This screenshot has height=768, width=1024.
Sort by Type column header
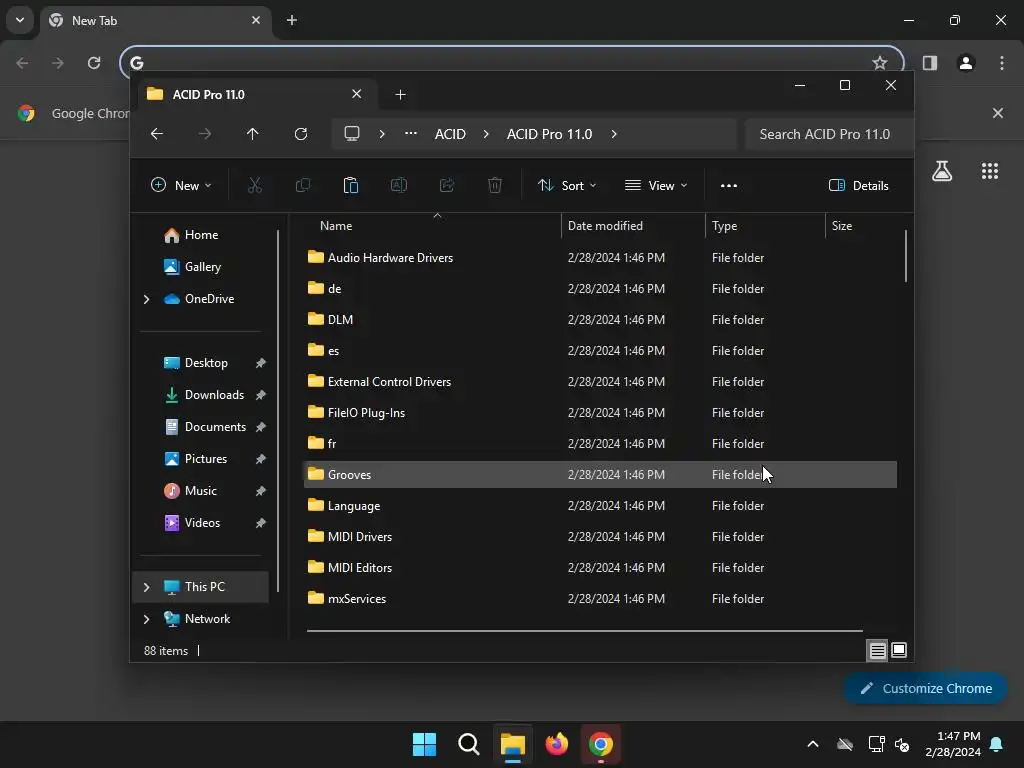pos(765,226)
